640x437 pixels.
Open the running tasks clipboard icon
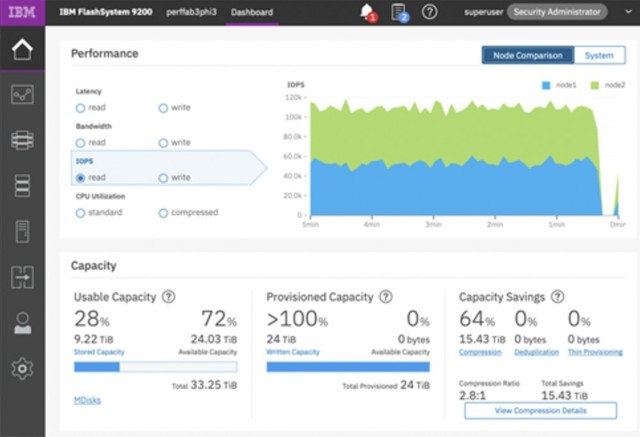click(398, 12)
